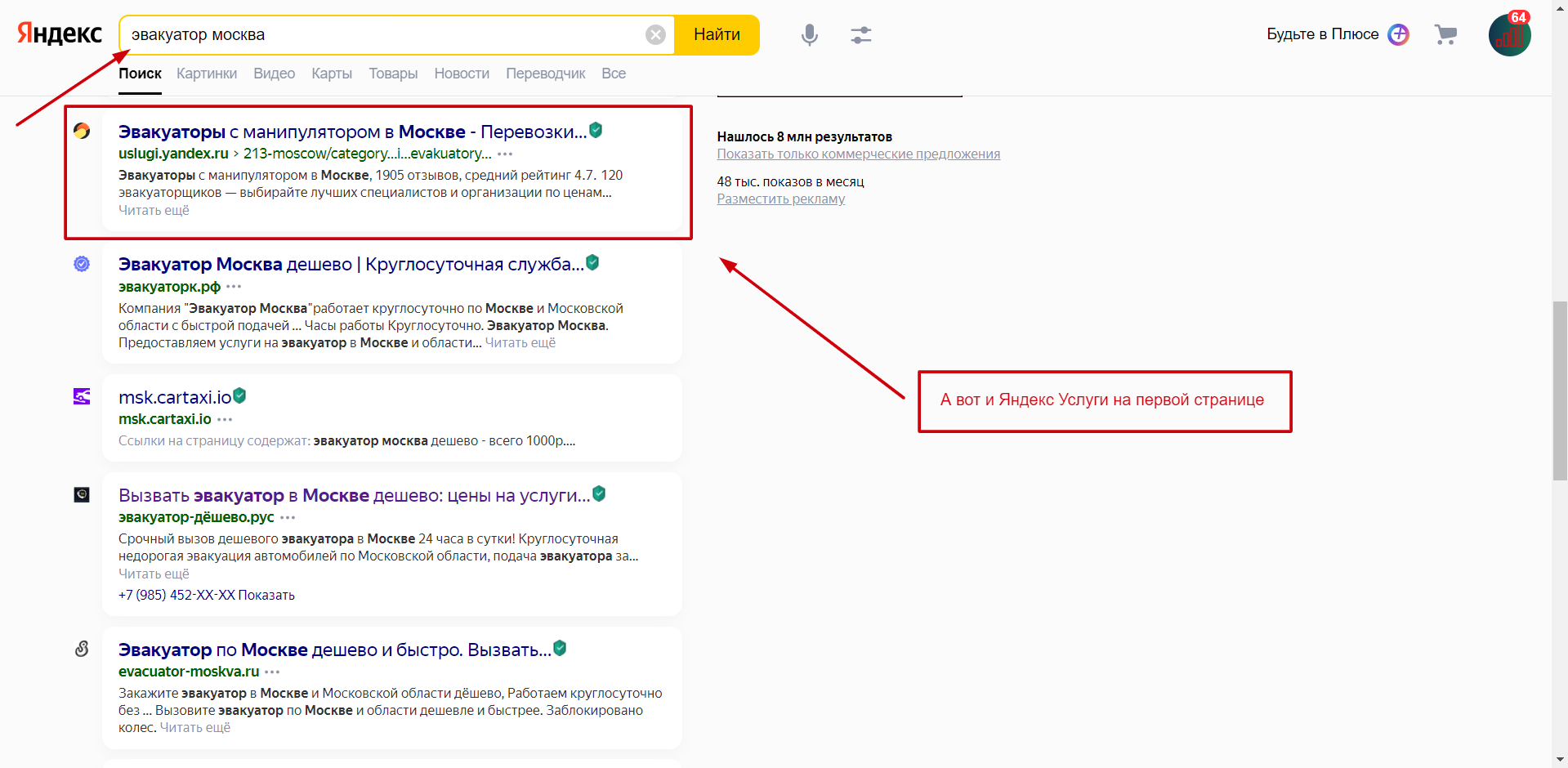1568x768 pixels.
Task: Open more options for the эвакуаторк.рф result
Action: (234, 287)
